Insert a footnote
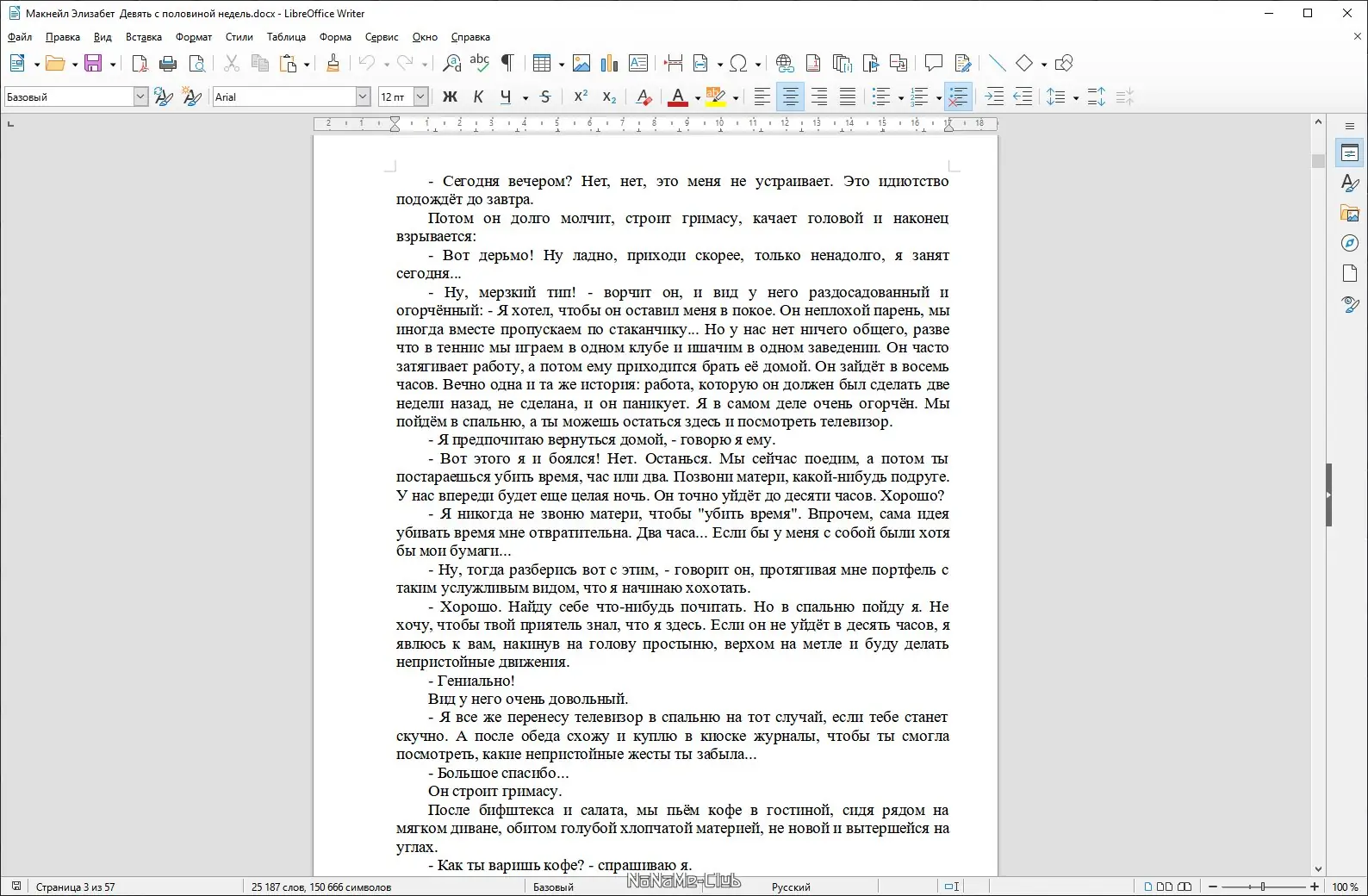The image size is (1368, 896). pyautogui.click(x=813, y=63)
